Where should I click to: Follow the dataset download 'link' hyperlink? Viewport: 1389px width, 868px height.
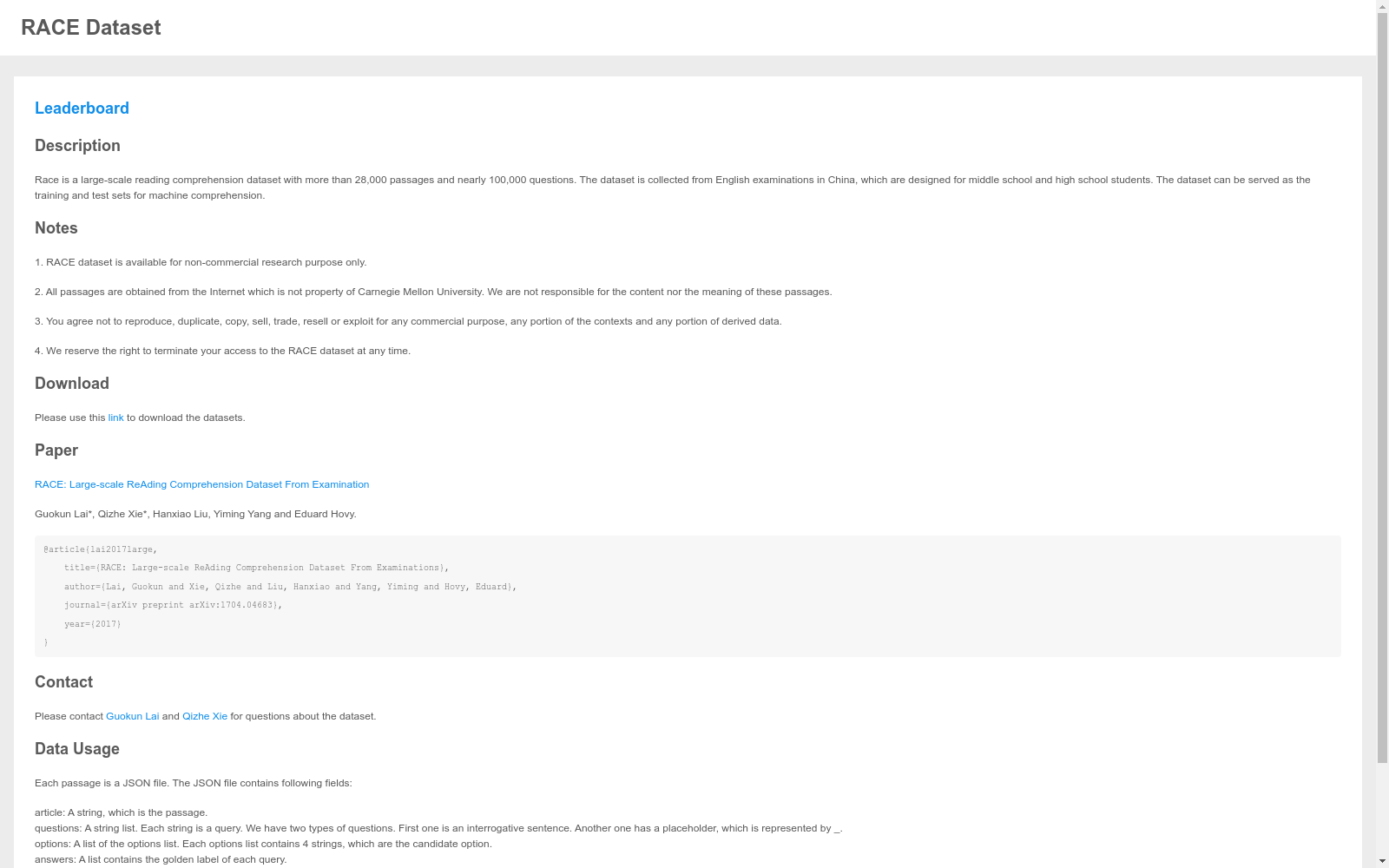coord(115,418)
